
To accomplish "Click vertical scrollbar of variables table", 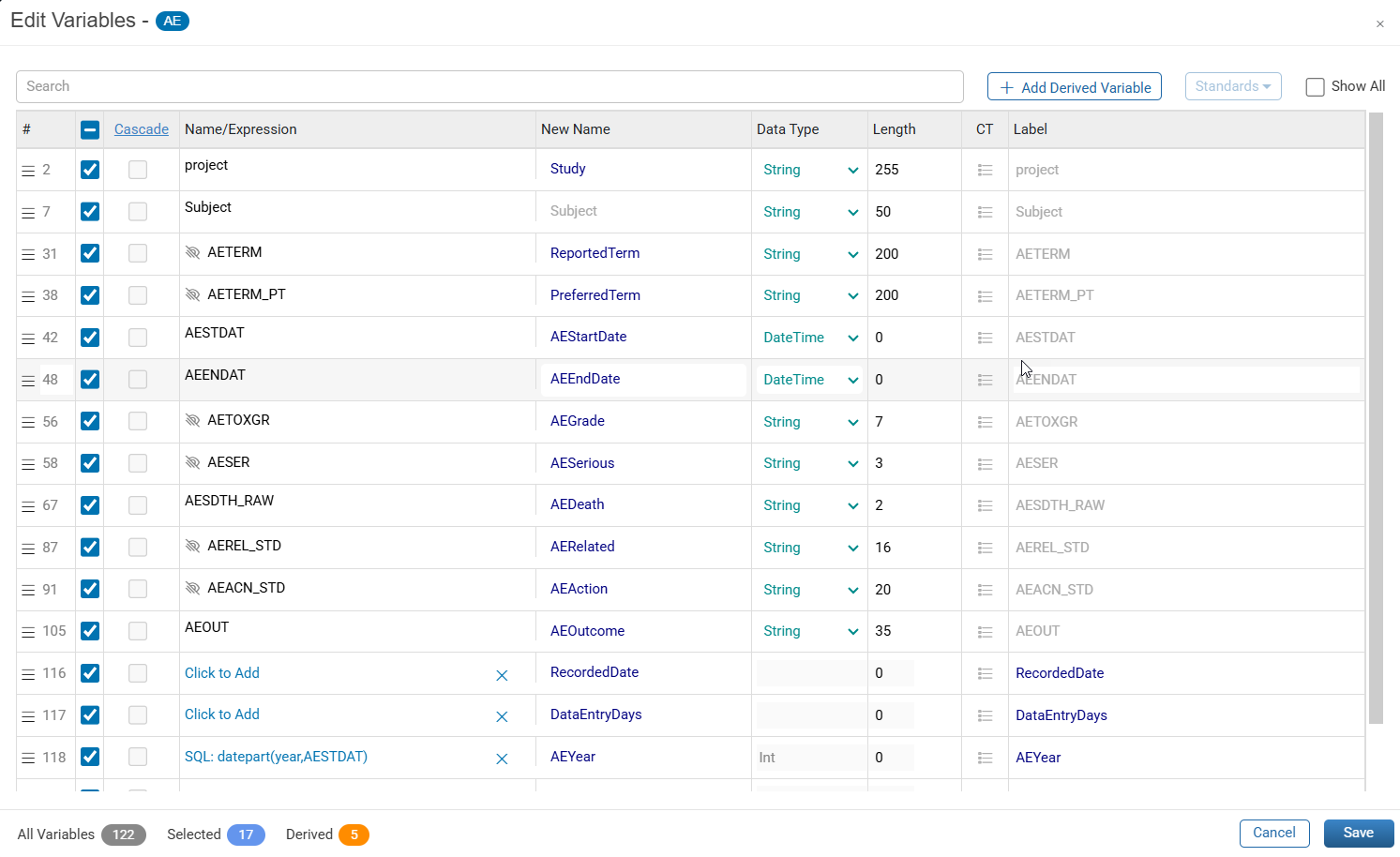I will [1376, 418].
